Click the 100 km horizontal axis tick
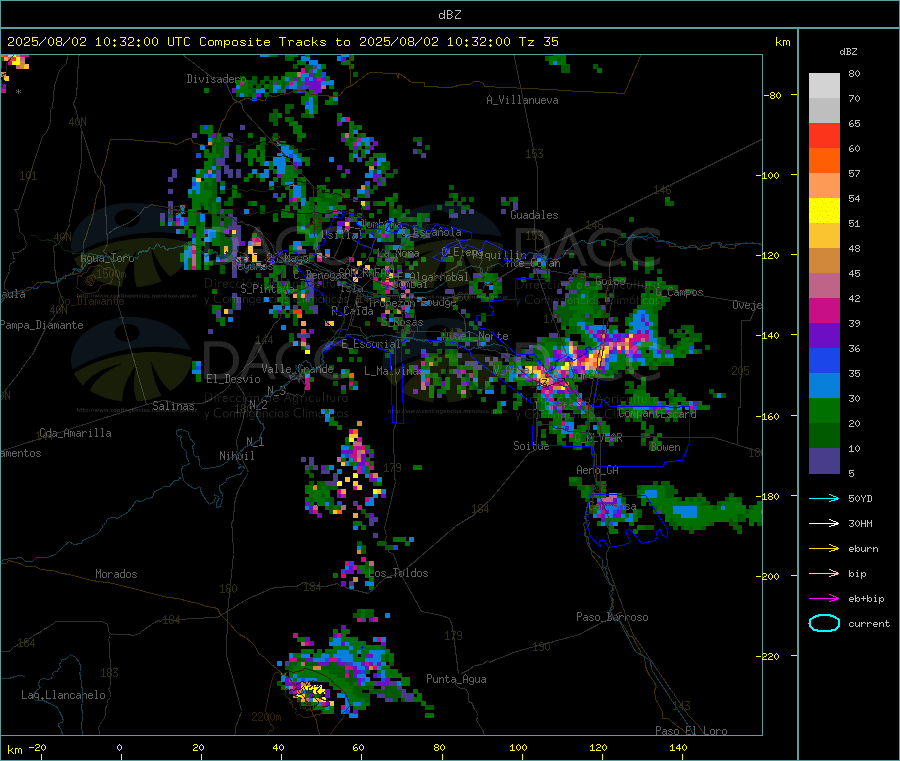The image size is (900, 761). click(x=518, y=747)
